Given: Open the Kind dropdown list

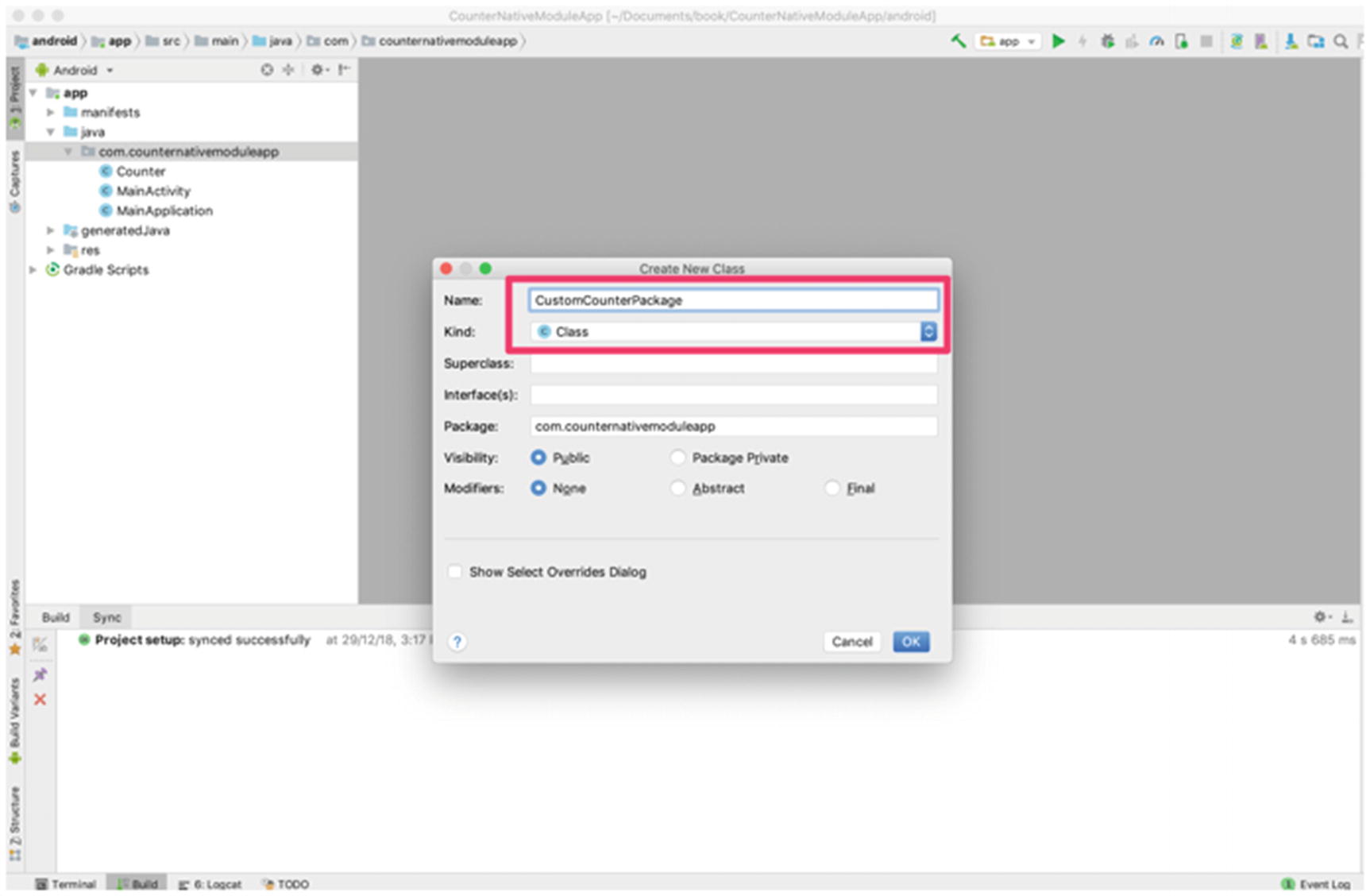Looking at the screenshot, I should pos(928,332).
